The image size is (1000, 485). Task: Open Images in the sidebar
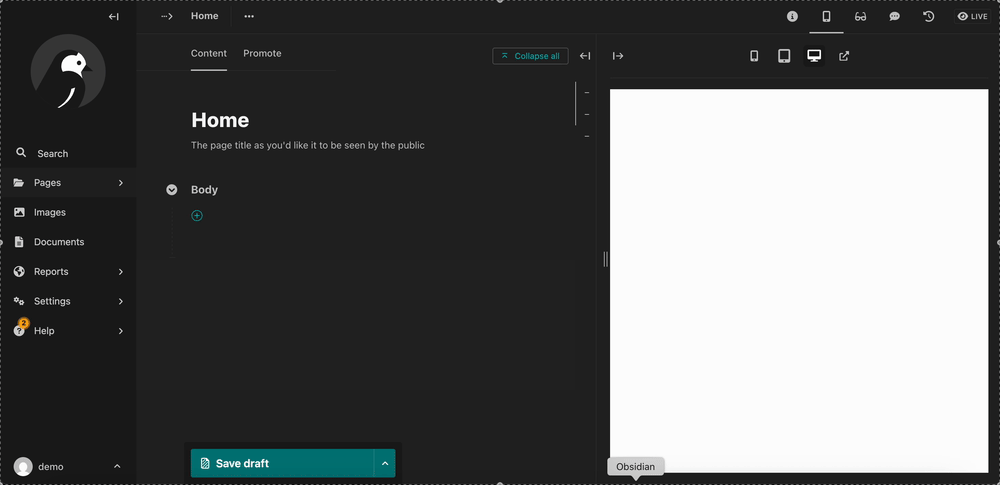pyautogui.click(x=68, y=213)
